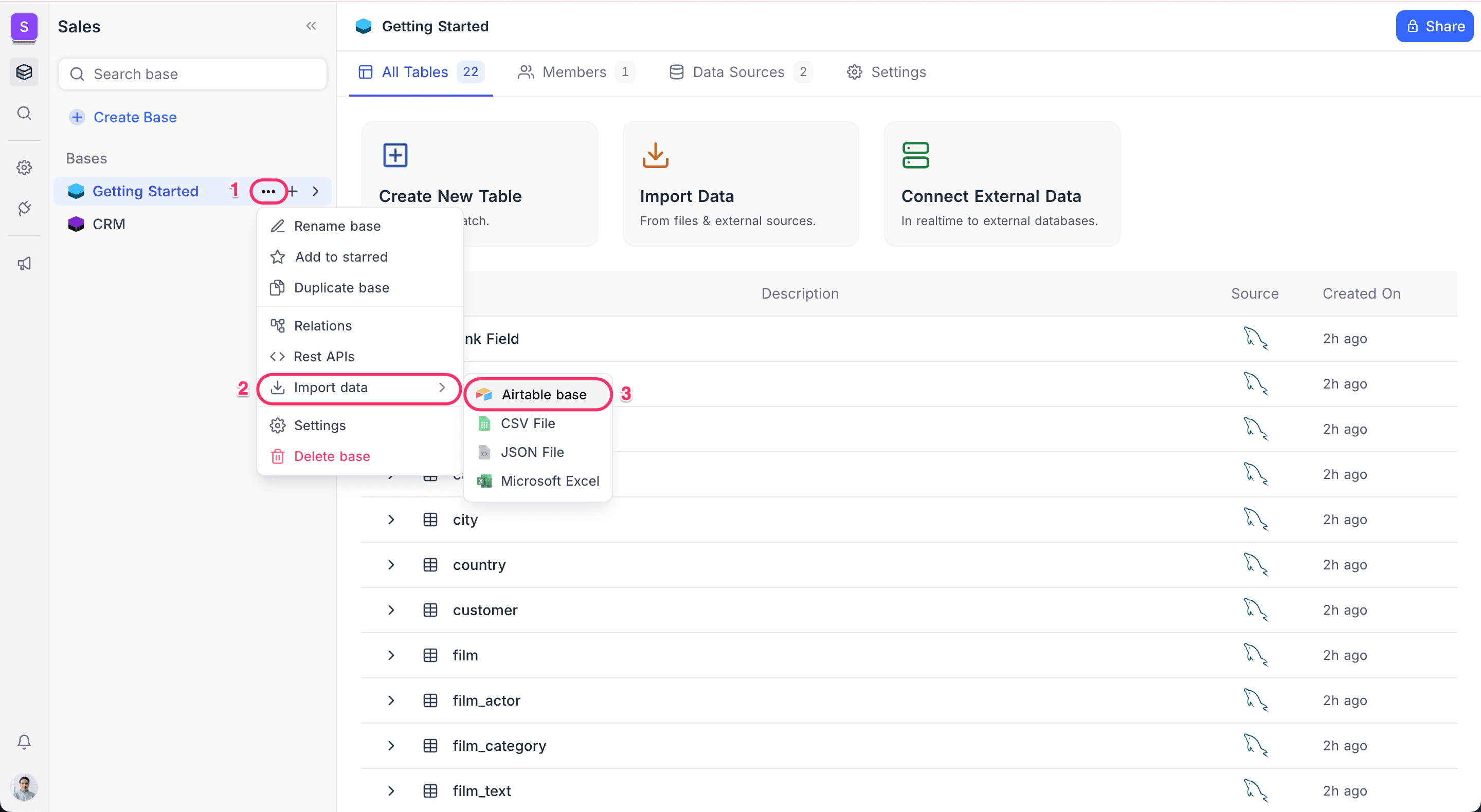The image size is (1481, 812).
Task: Expand the city table row
Action: tap(391, 520)
